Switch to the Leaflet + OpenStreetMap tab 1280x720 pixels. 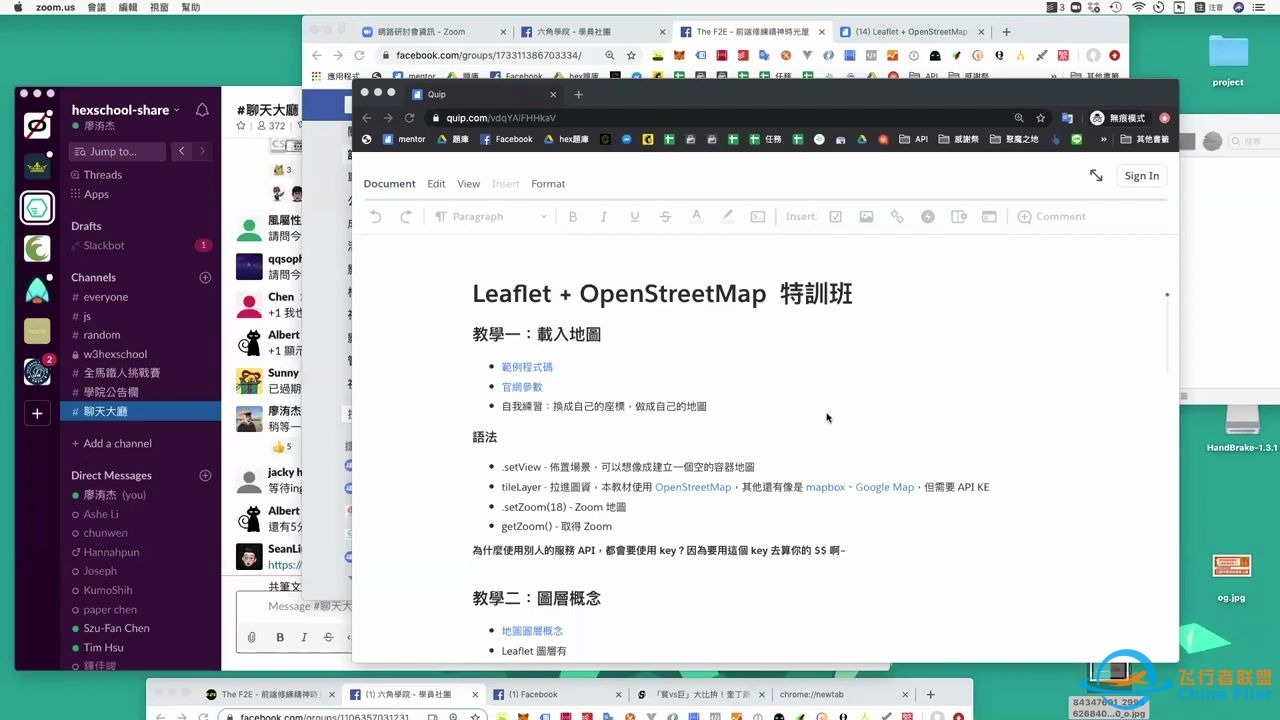910,32
